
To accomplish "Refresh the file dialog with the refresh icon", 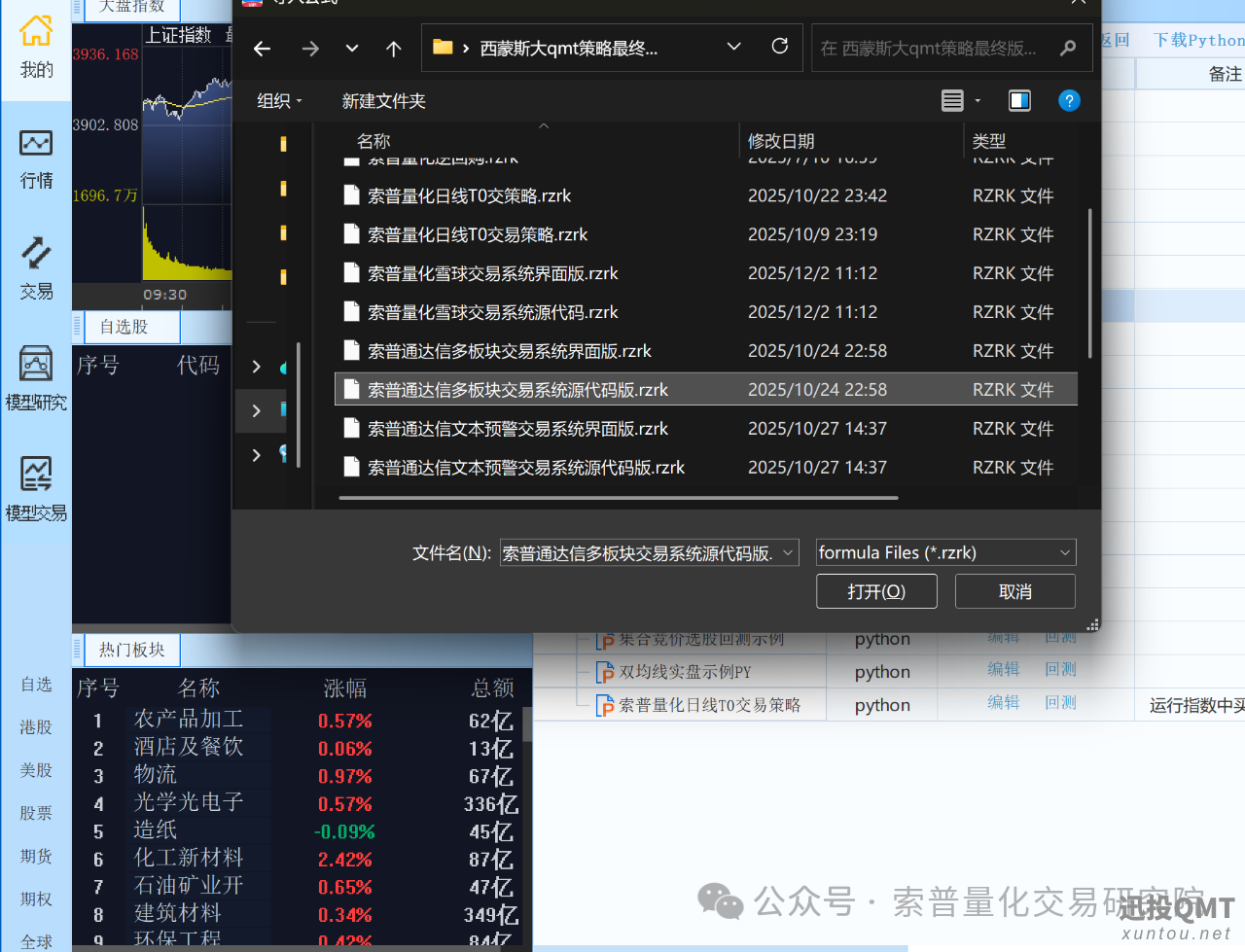I will click(779, 47).
